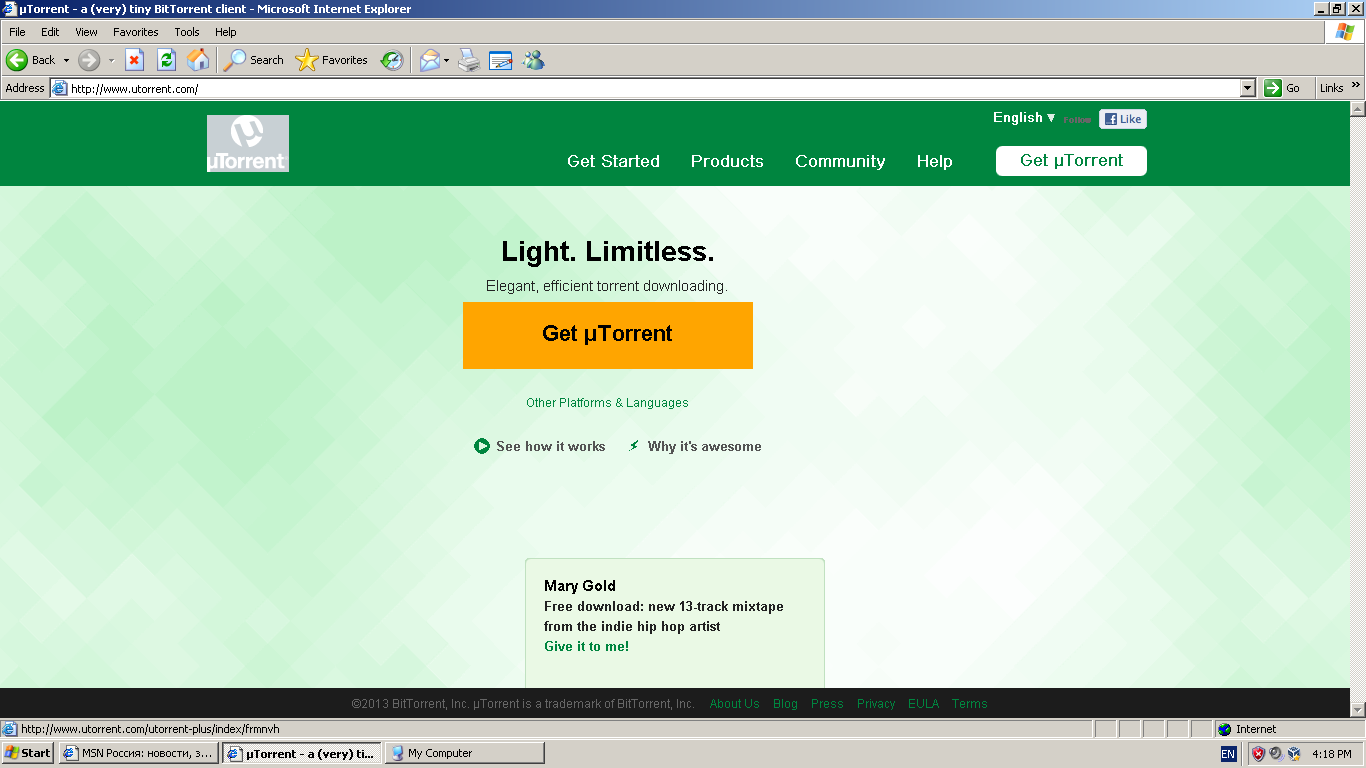Expand the Links toolbar chevron
Viewport: 1366px width, 768px height.
(1356, 87)
